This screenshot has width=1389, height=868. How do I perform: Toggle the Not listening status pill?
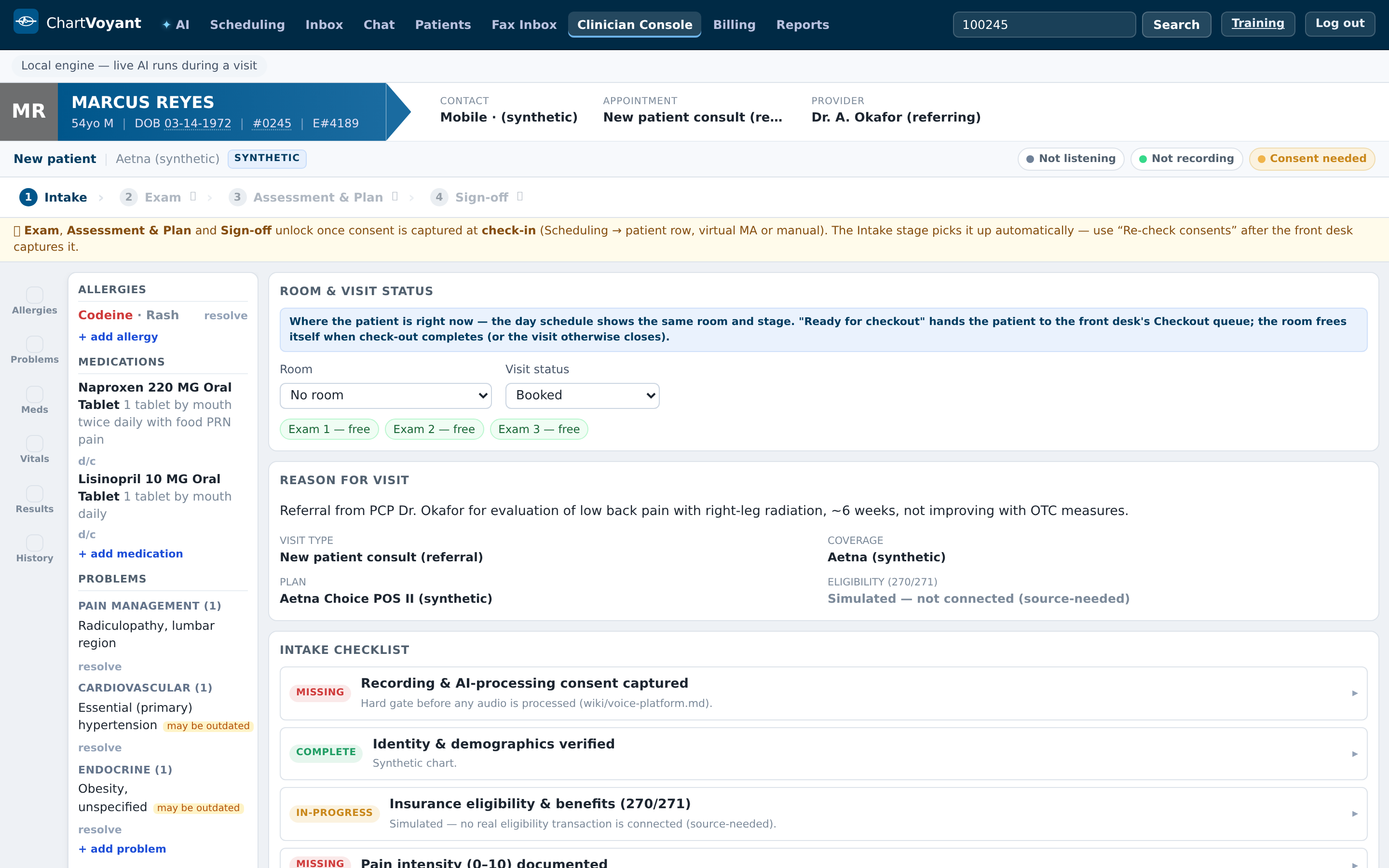pos(1071,159)
